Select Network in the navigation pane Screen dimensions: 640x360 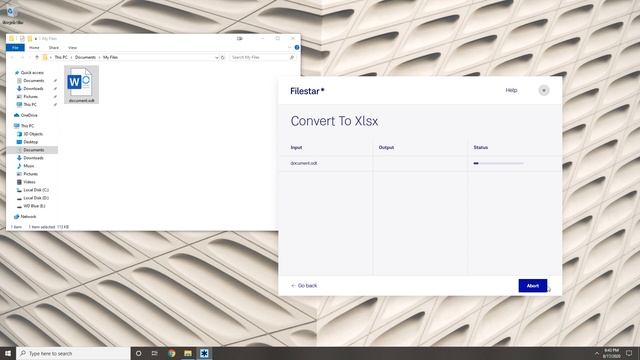[x=28, y=217]
